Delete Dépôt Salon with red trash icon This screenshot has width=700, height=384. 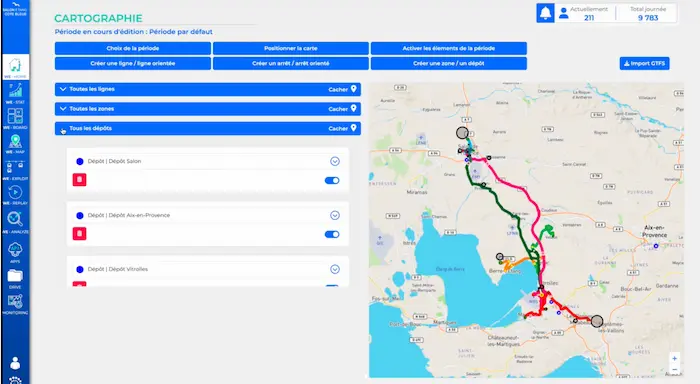[79, 179]
